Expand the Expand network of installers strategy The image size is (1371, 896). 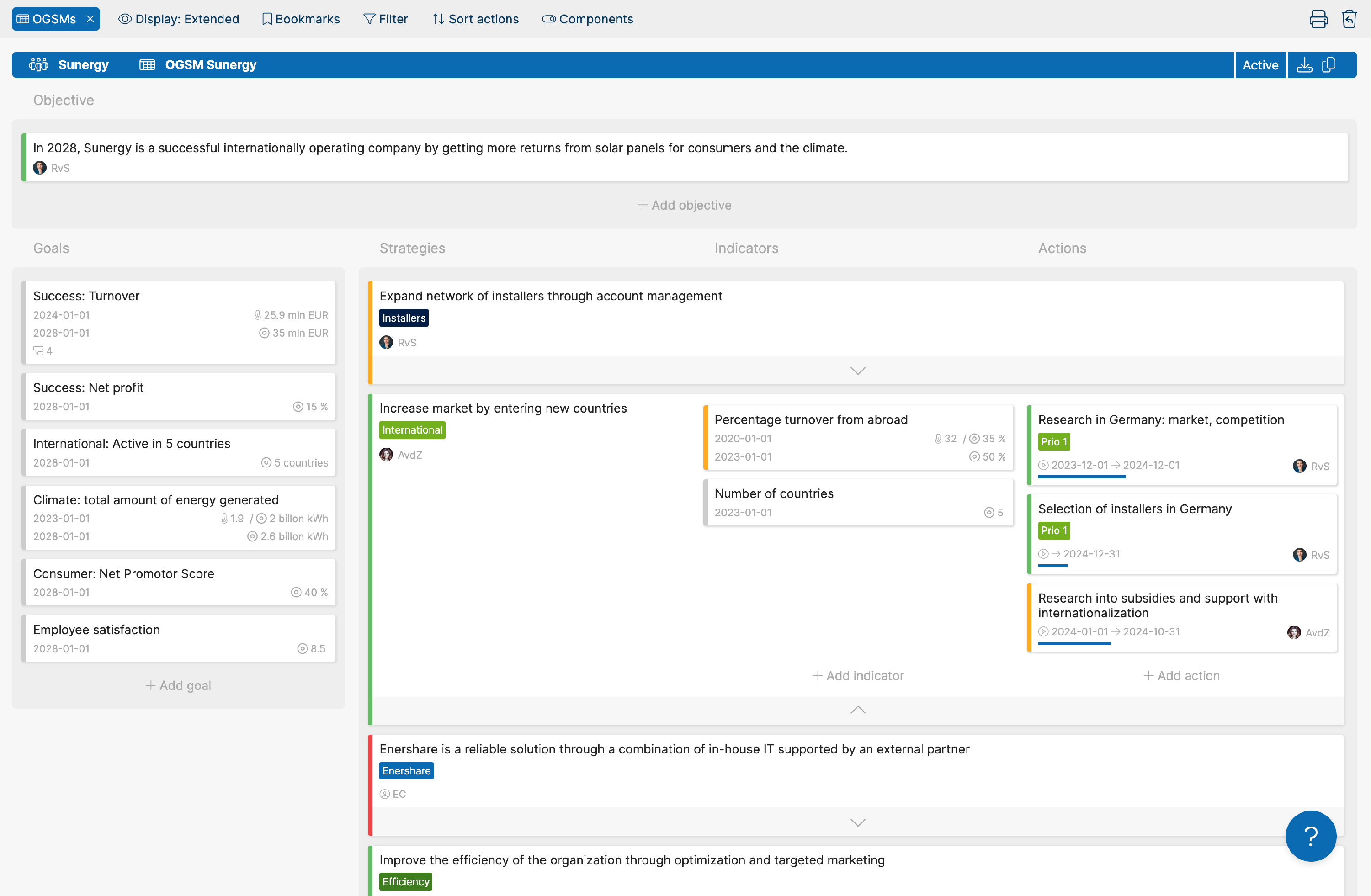tap(858, 371)
